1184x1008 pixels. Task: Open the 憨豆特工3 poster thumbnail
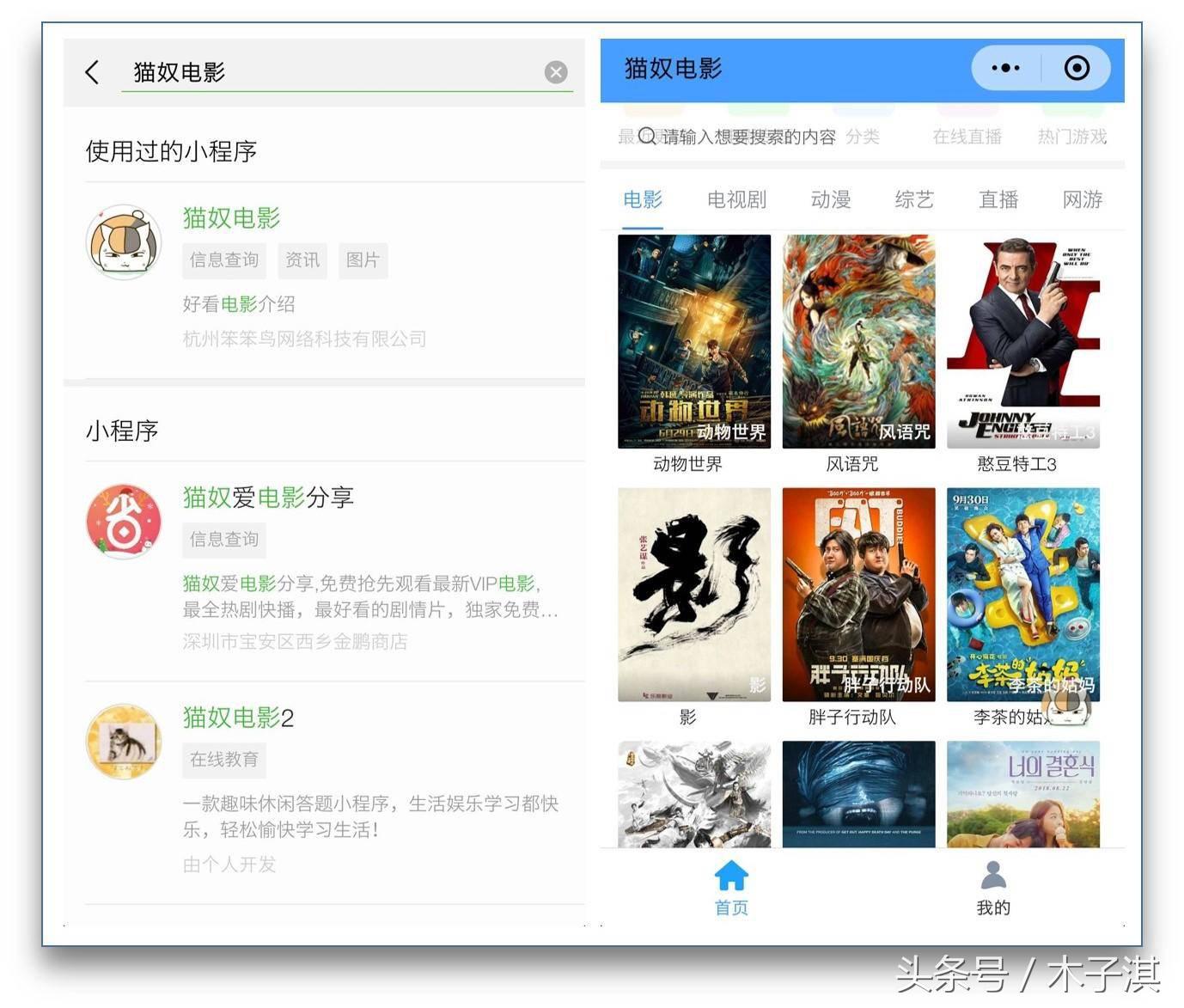[x=1022, y=342]
